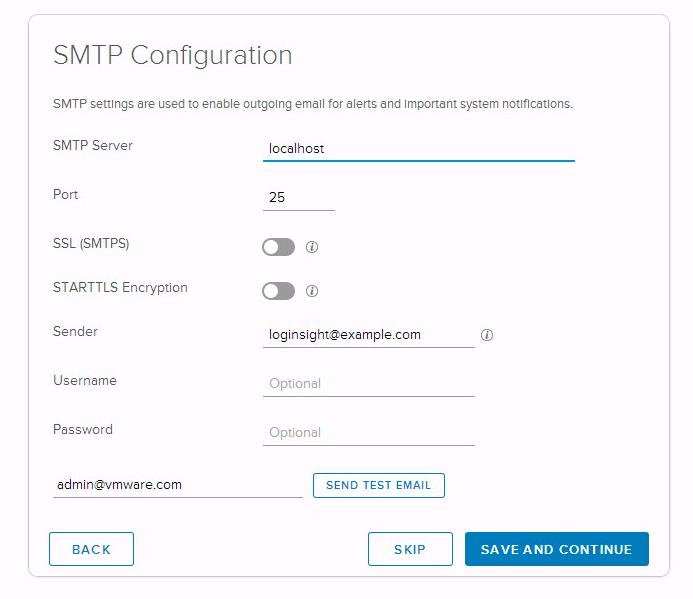
Task: Click the STARTTLS Encryption label
Action: (x=120, y=287)
